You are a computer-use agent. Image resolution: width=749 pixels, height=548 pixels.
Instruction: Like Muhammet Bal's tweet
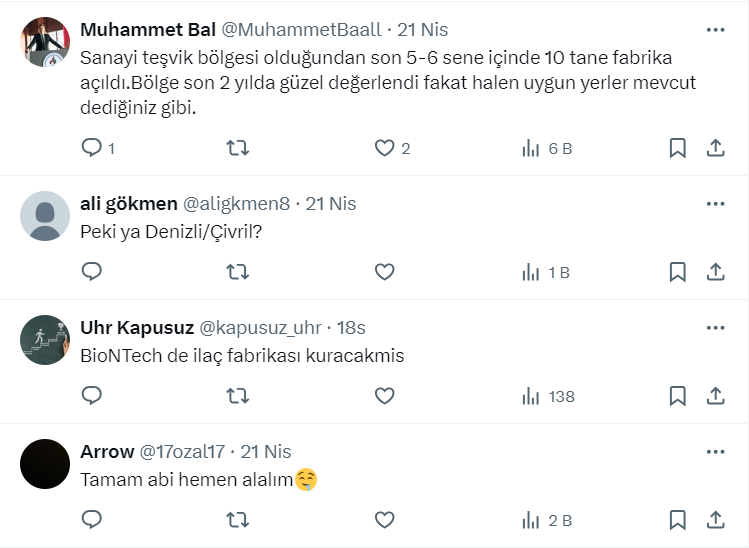[385, 148]
